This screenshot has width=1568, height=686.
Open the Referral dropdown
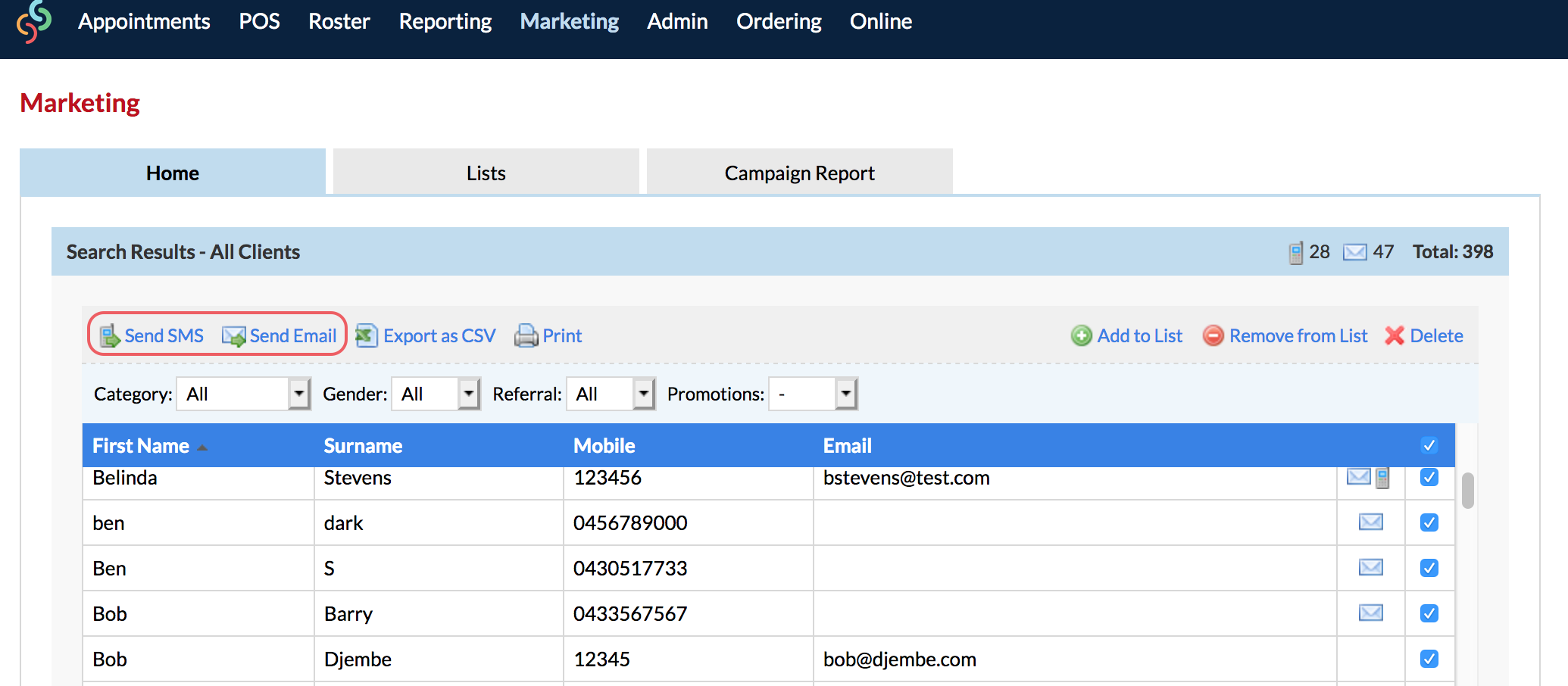(611, 394)
